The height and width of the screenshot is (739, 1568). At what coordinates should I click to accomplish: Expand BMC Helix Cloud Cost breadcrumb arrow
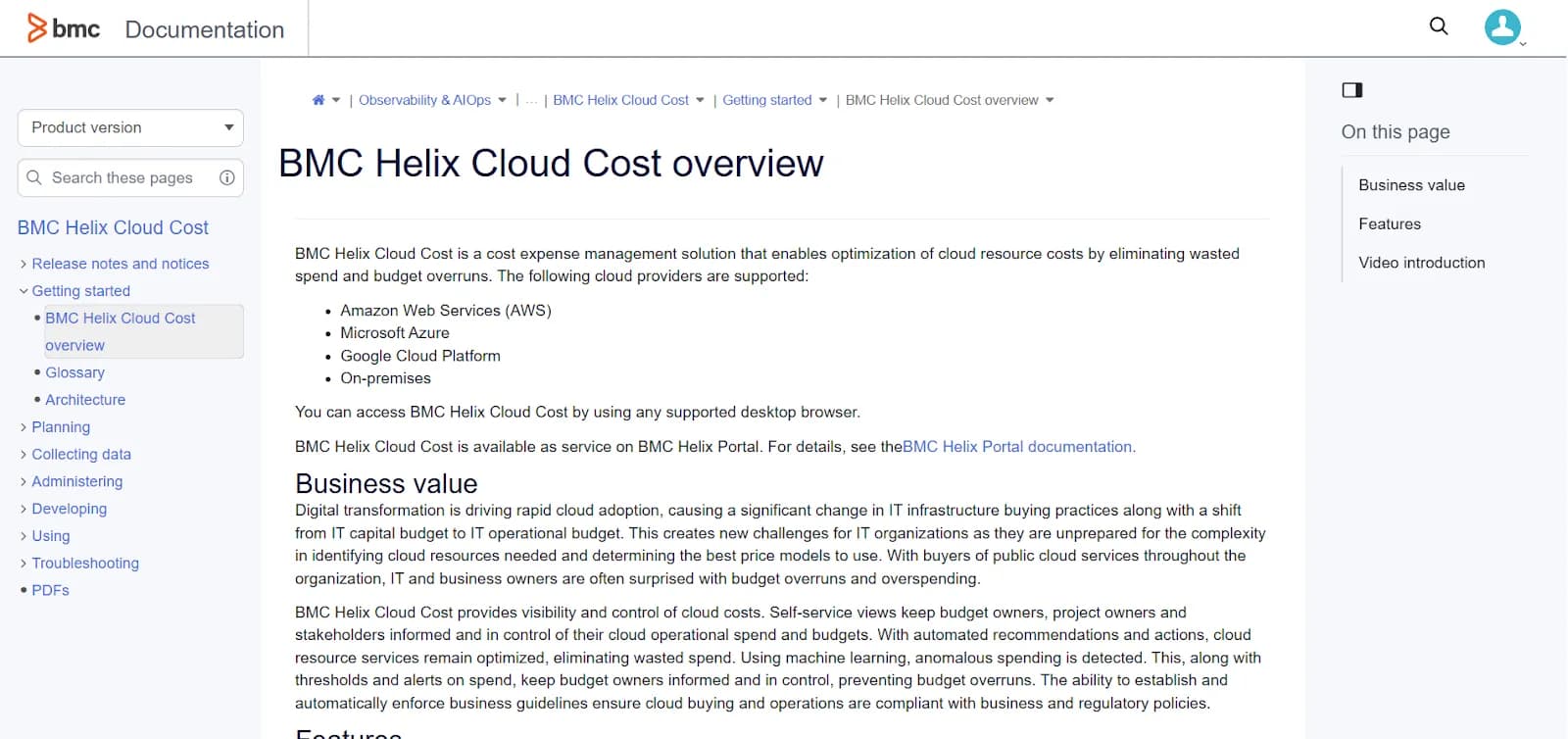(700, 100)
